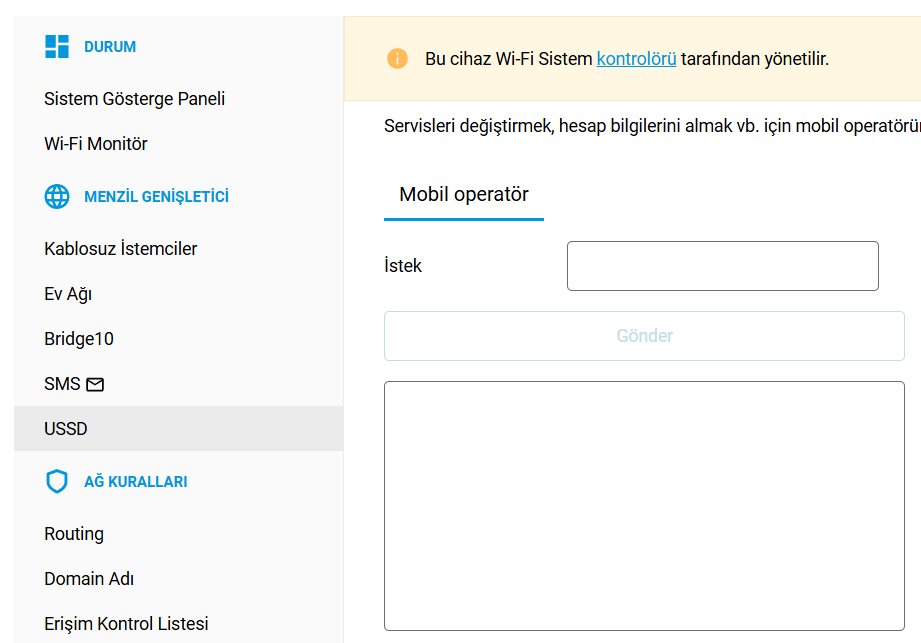Open Sistem Gösterge Paneli page
The image size is (921, 643).
(x=134, y=99)
